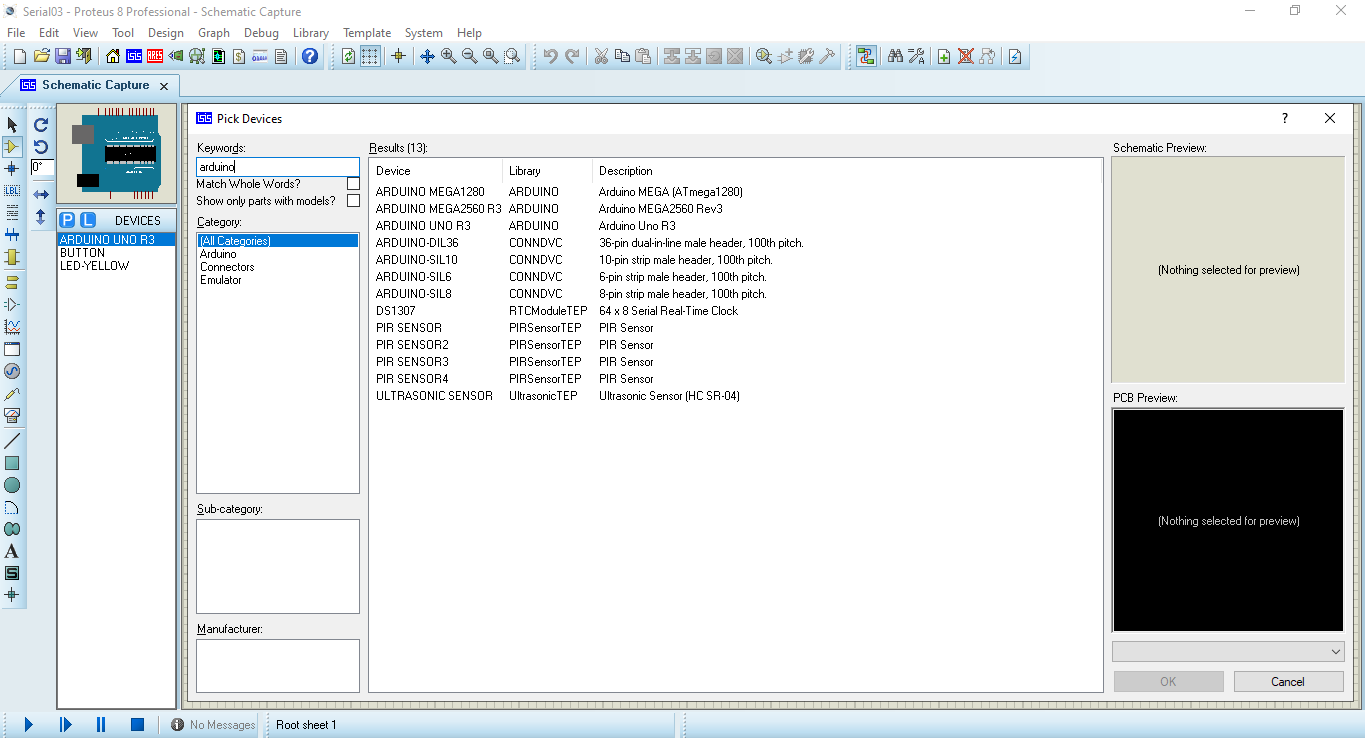Screen dimensions: 1365x738
Task: Open the Graph menu
Action: (x=214, y=33)
